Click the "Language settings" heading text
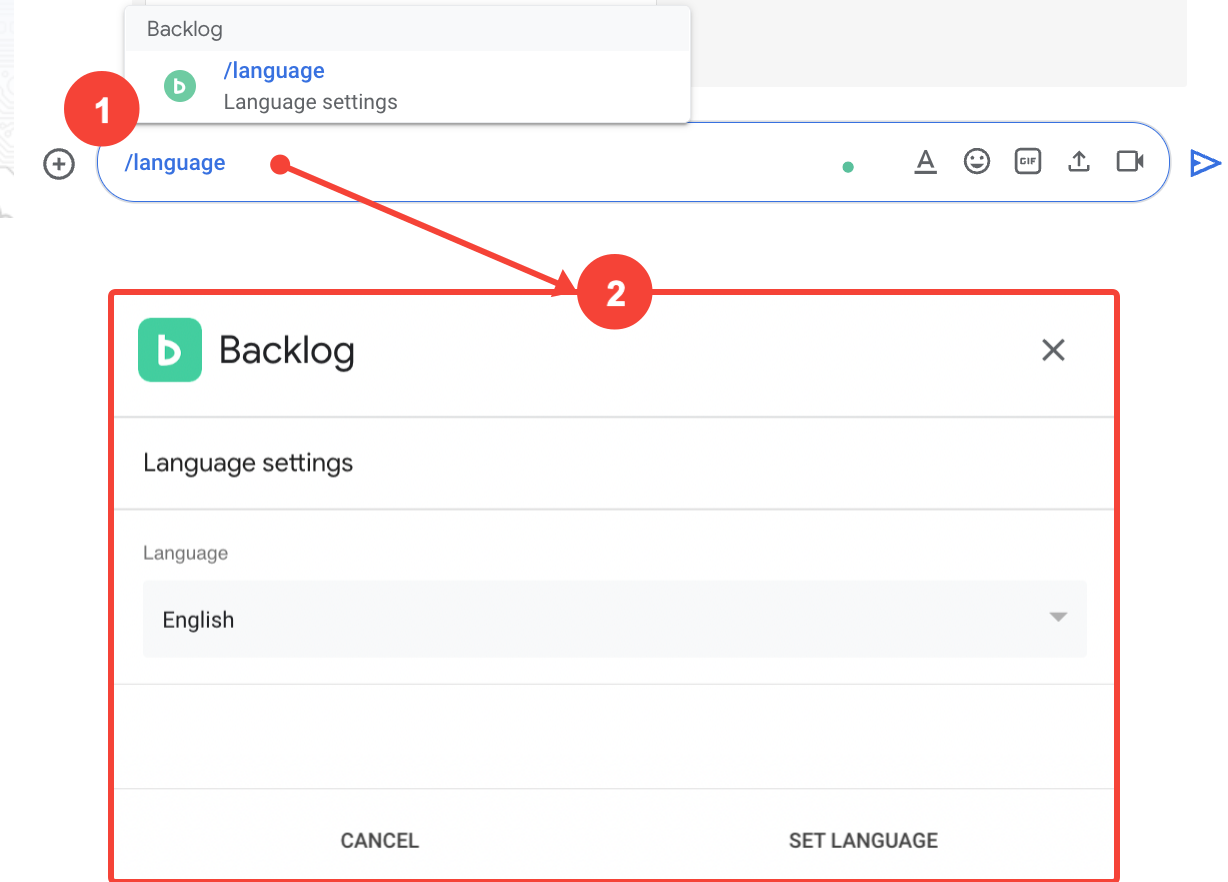Screen dimensions: 1228x882 pyautogui.click(x=248, y=463)
